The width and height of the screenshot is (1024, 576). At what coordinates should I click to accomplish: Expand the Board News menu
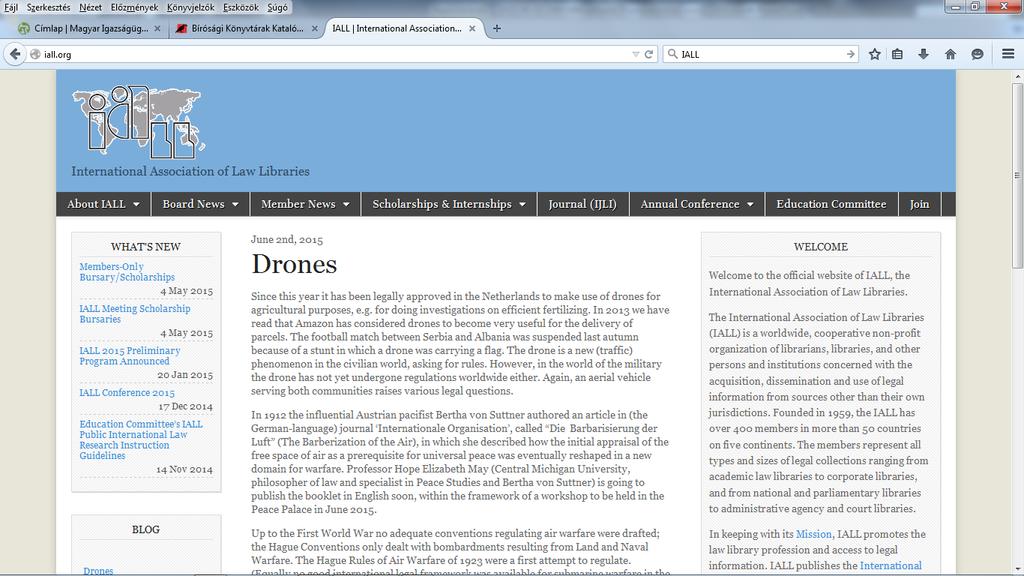click(200, 204)
